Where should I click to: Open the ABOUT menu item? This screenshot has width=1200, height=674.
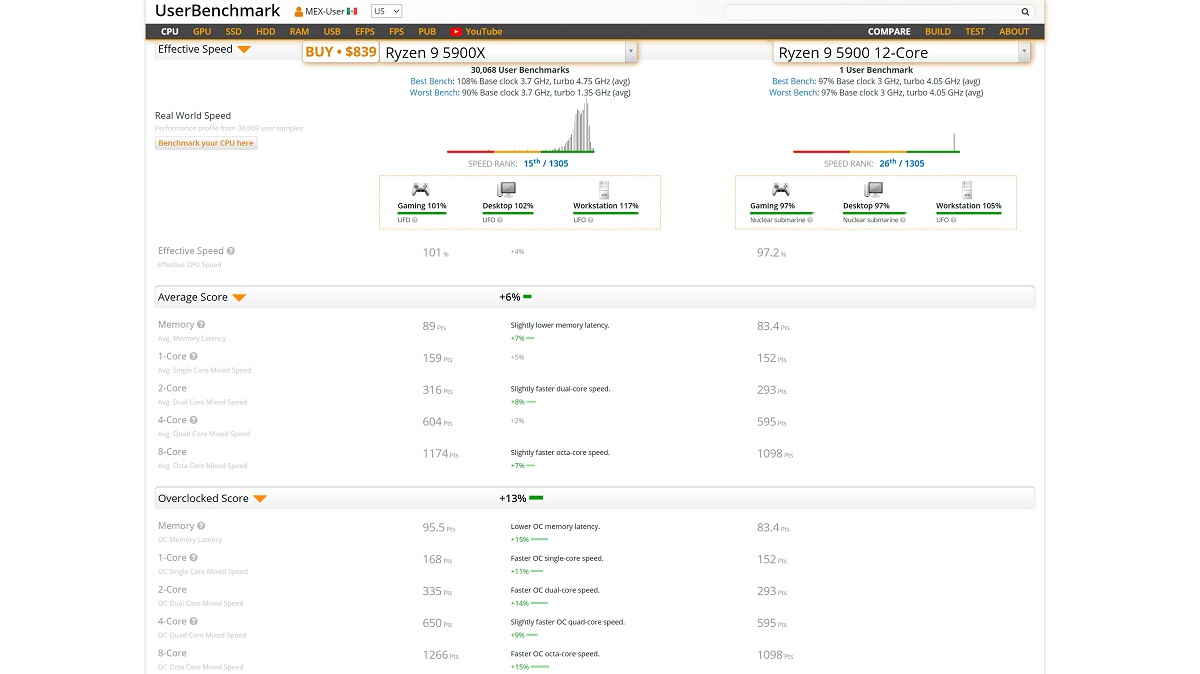coord(1014,32)
